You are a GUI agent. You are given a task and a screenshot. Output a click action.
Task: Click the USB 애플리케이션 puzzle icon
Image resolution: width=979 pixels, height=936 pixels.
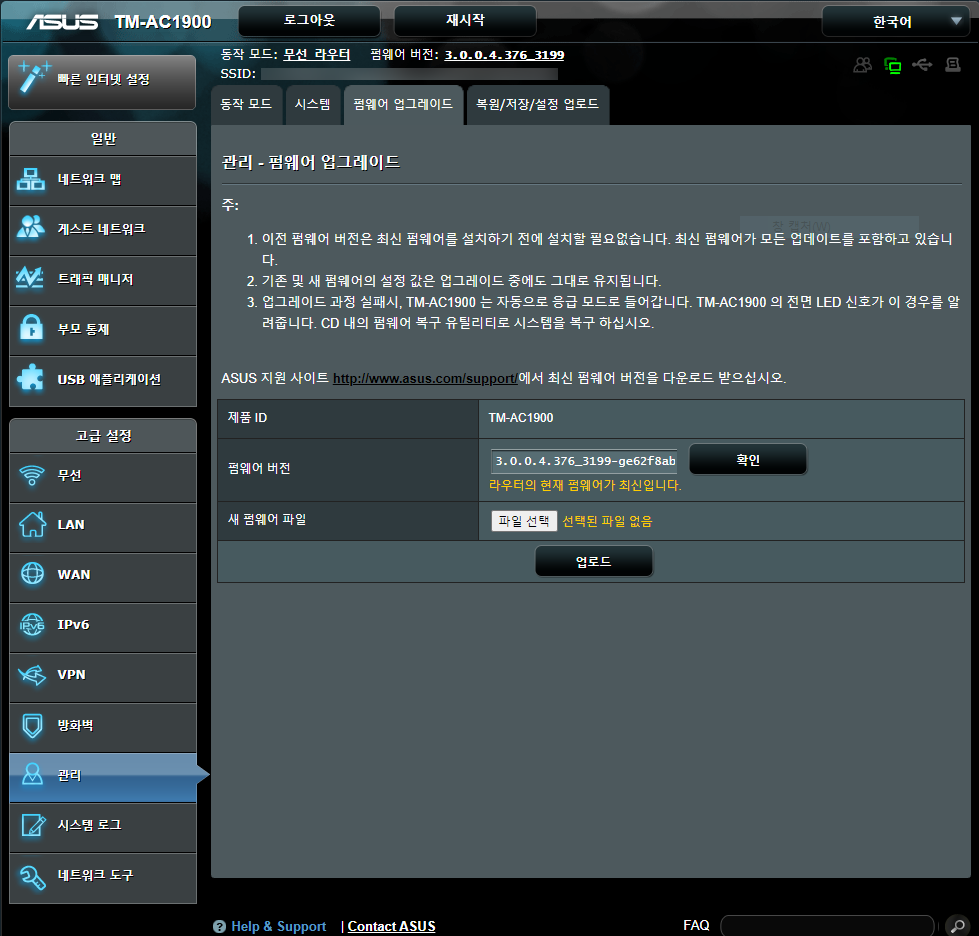[31, 377]
